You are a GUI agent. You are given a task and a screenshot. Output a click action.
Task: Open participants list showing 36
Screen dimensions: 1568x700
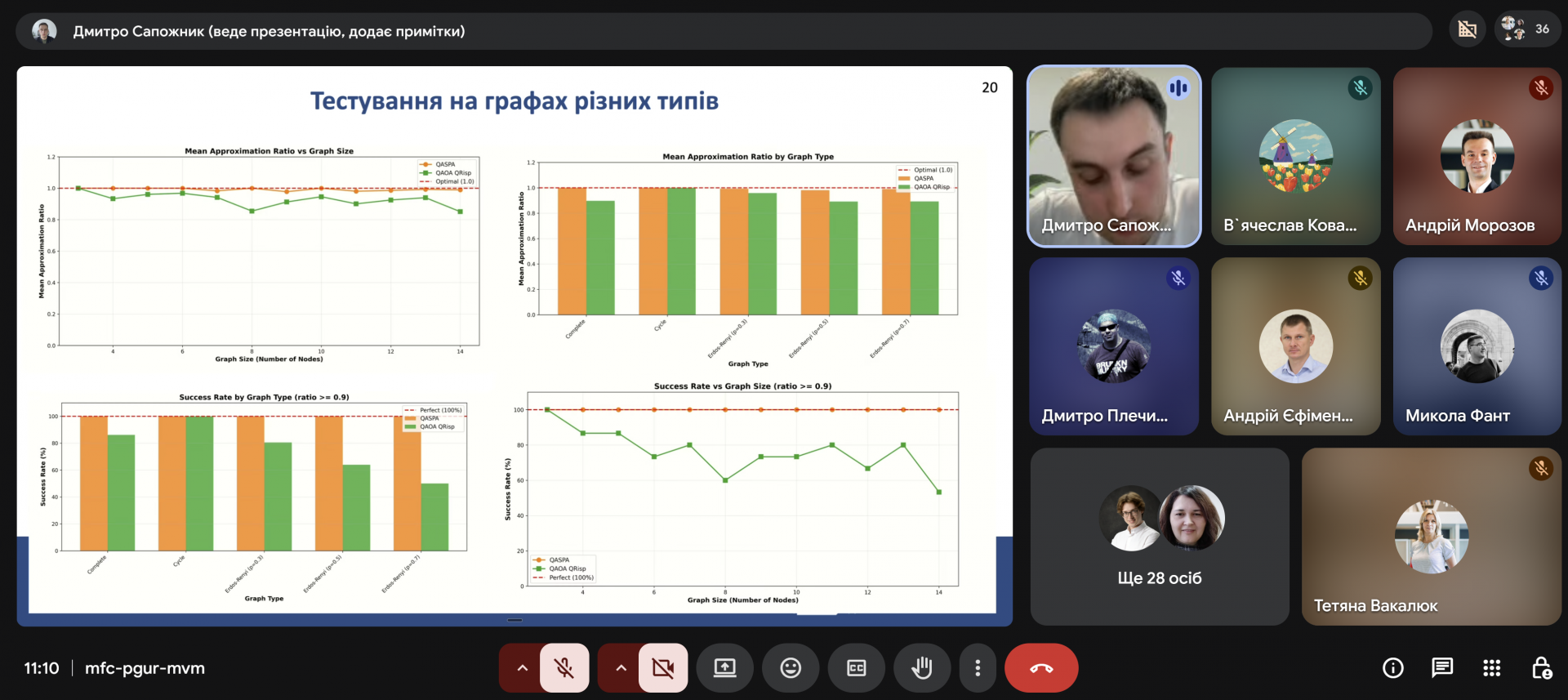point(1527,29)
